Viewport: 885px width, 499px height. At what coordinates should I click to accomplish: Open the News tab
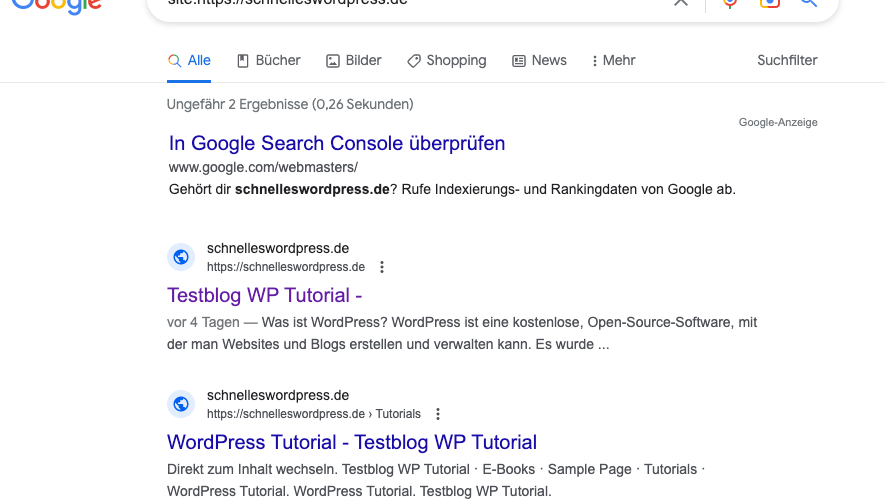(539, 60)
